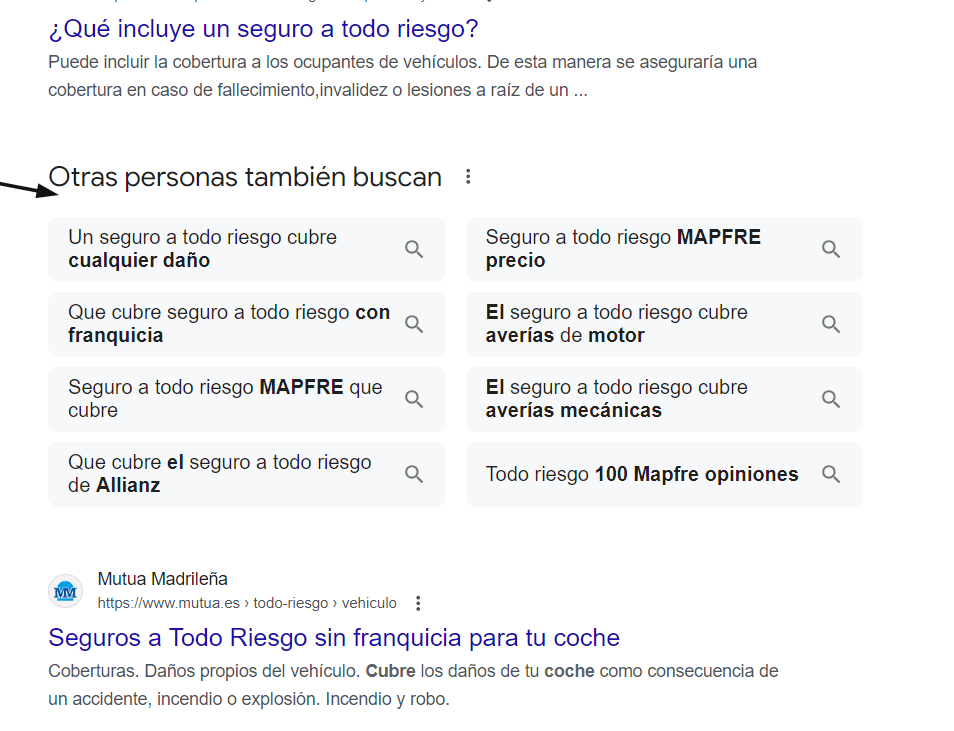This screenshot has width=954, height=731.
Task: Search 'Que cubre seguro a todo riesgo con franquicia'
Action: [x=246, y=324]
